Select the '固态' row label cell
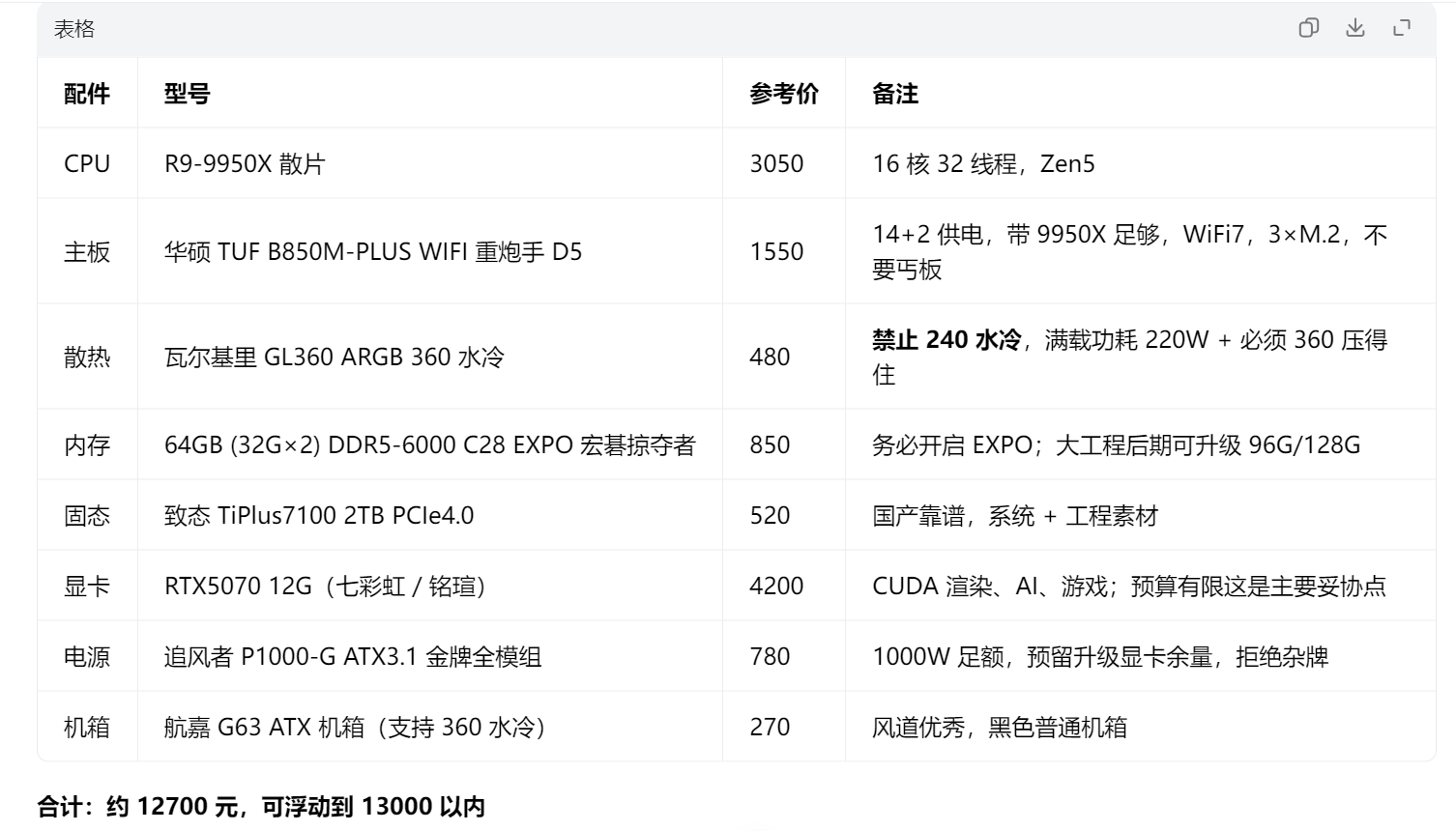1456x831 pixels. pyautogui.click(x=87, y=515)
